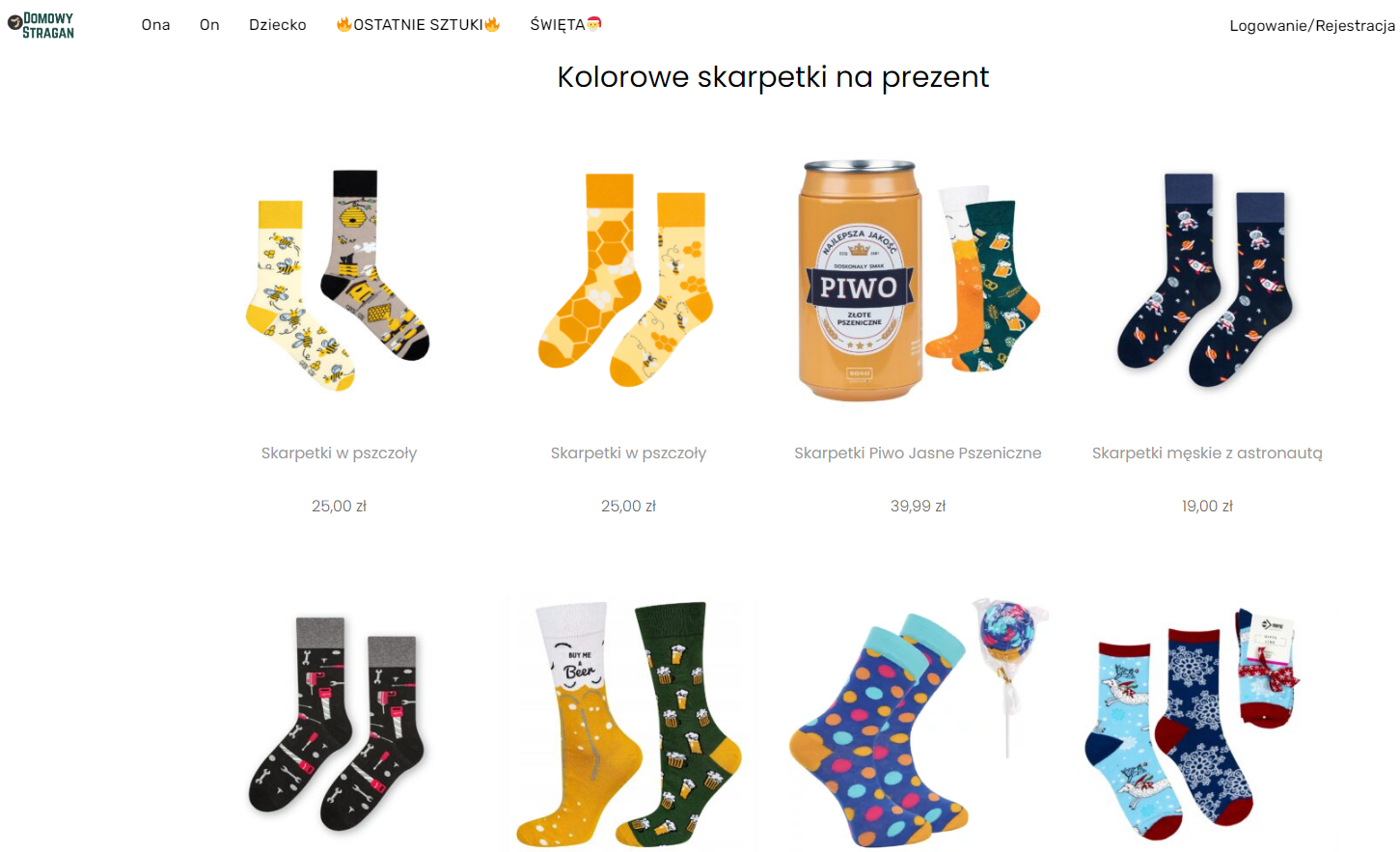The image size is (1400, 852).
Task: Open the Buy Me Beer socks image
Action: tap(628, 724)
